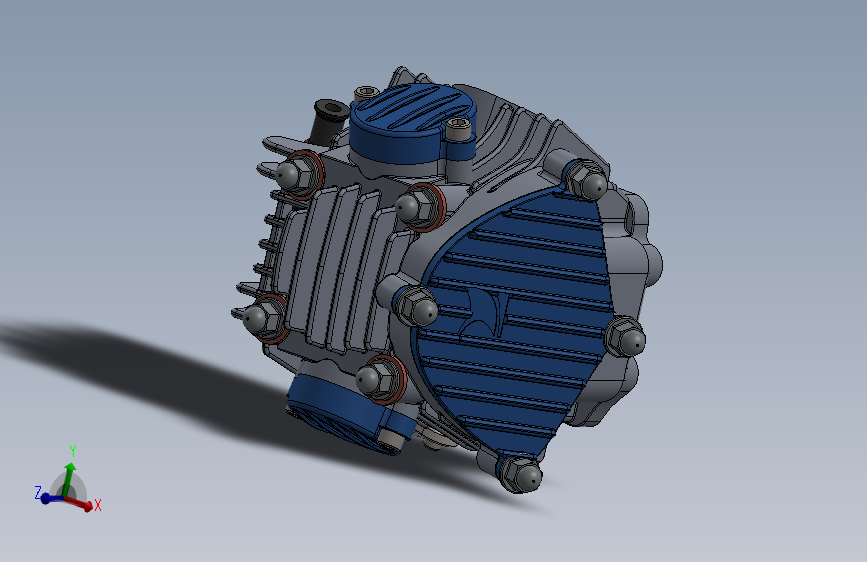Screen dimensions: 867x562
Task: Click the green Y axis arrow on the triad
Action: pyautogui.click(x=69, y=479)
